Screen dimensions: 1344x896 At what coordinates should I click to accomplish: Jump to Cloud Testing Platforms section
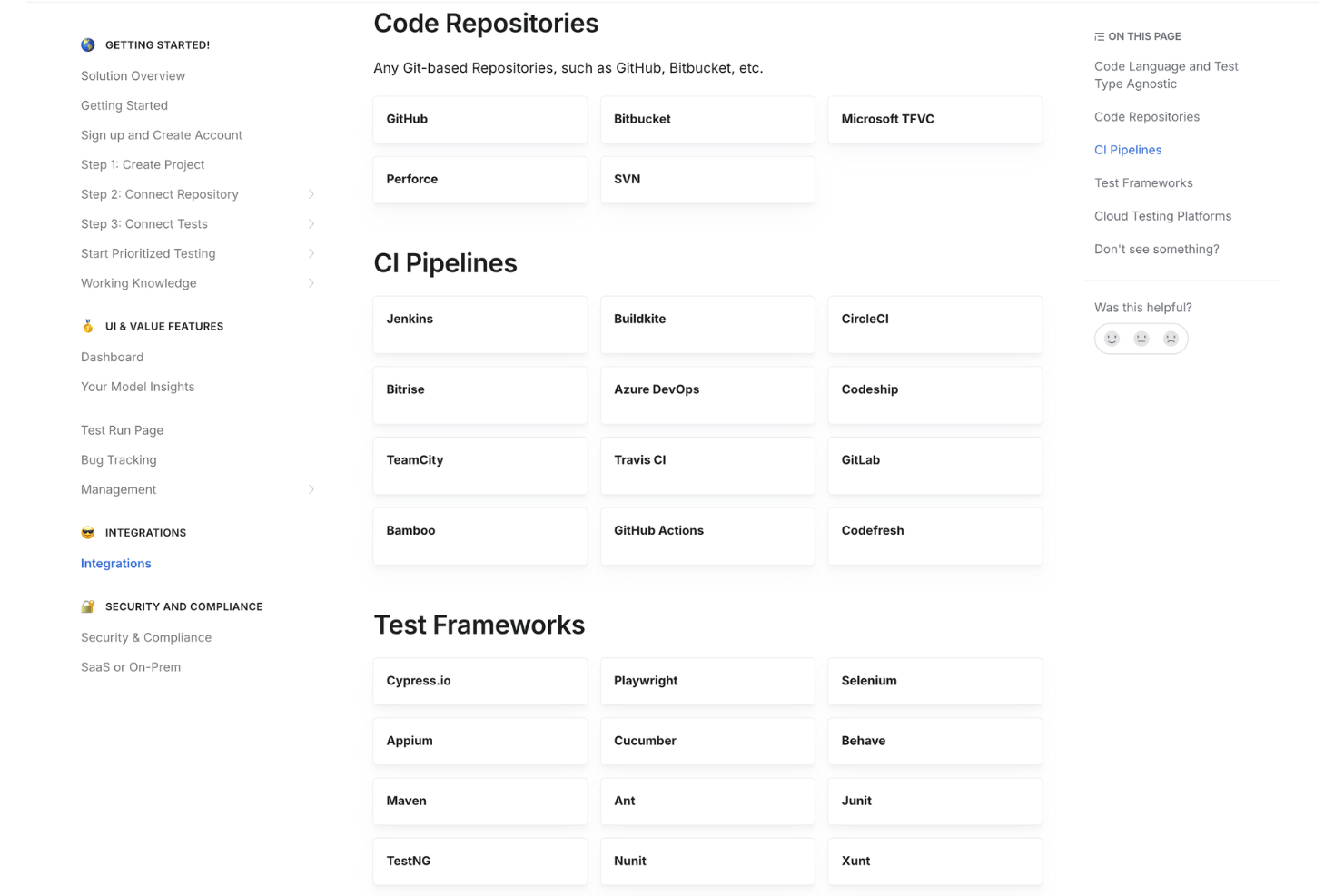pos(1162,216)
